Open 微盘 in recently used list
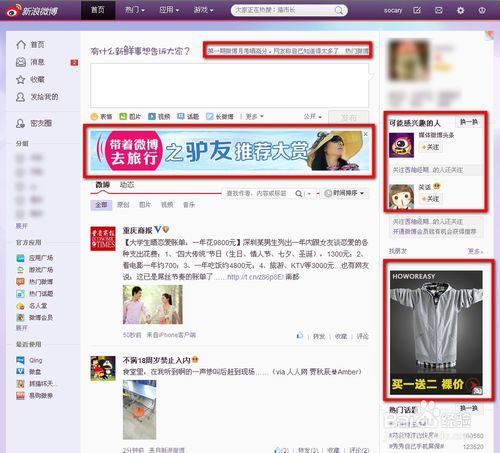 (29, 371)
